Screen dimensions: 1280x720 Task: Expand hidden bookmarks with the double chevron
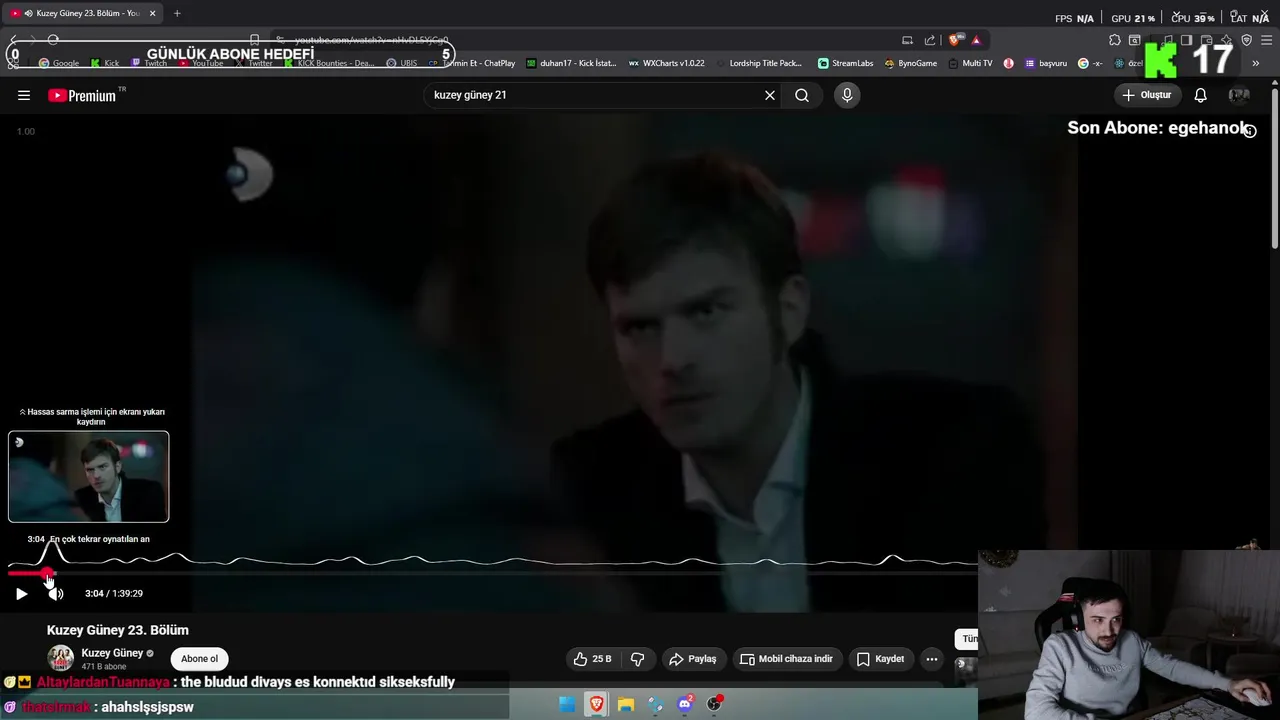click(x=1255, y=63)
